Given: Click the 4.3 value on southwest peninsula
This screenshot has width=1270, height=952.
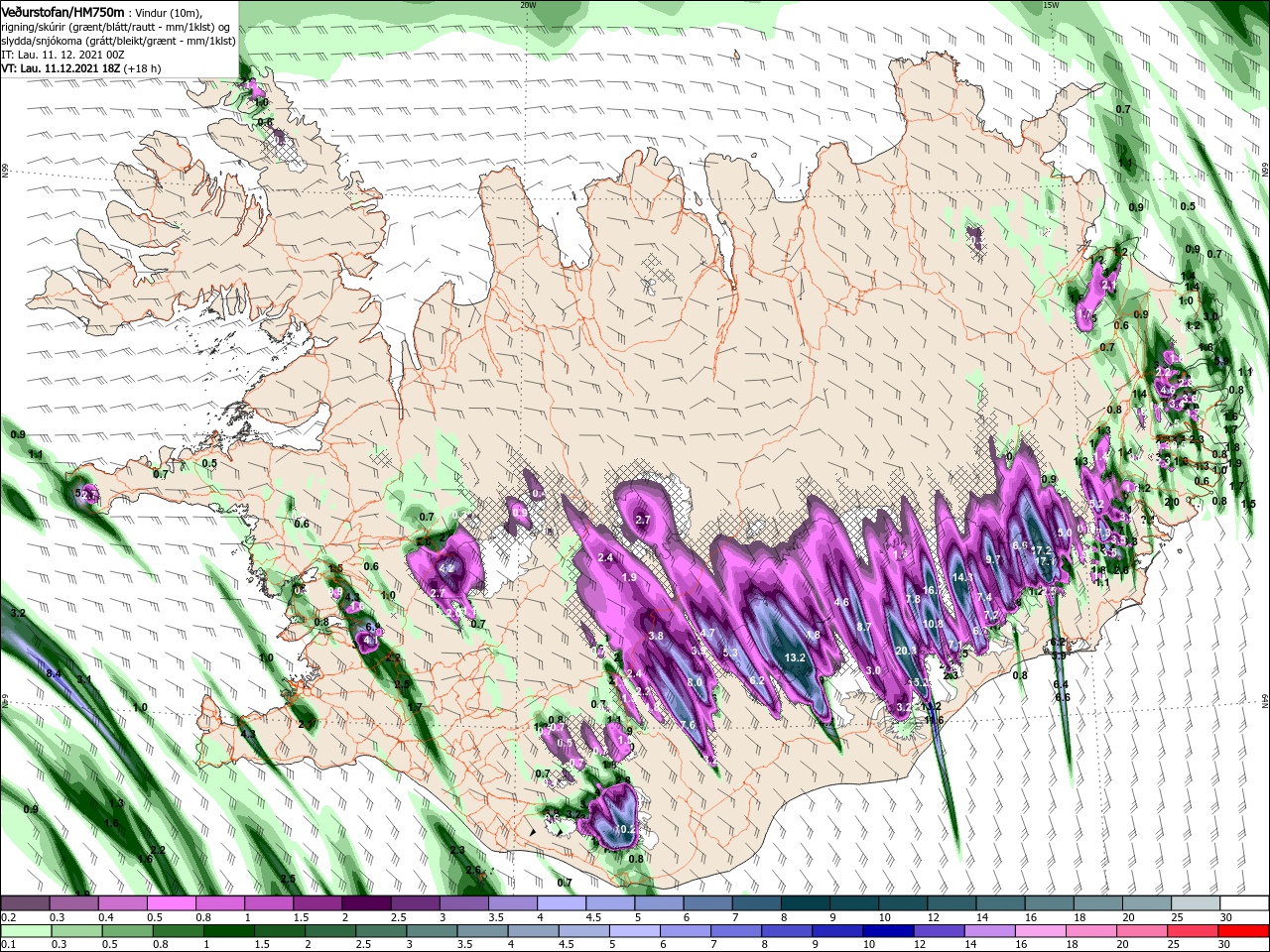Looking at the screenshot, I should tap(248, 734).
